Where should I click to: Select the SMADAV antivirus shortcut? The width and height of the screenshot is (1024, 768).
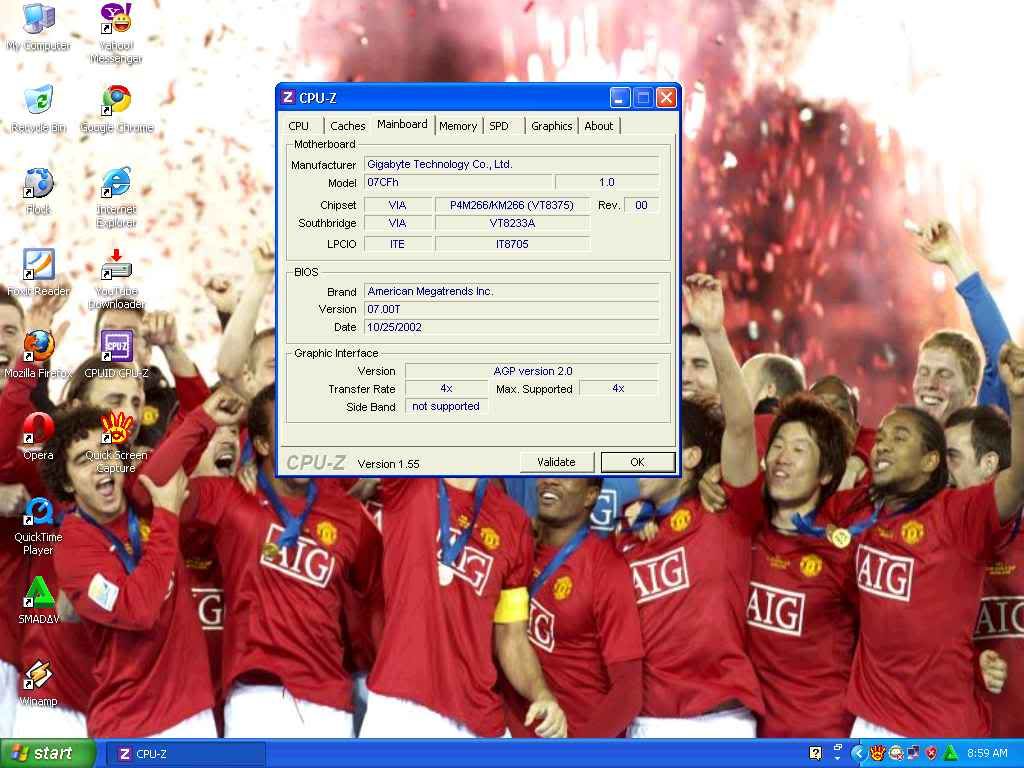(x=38, y=601)
